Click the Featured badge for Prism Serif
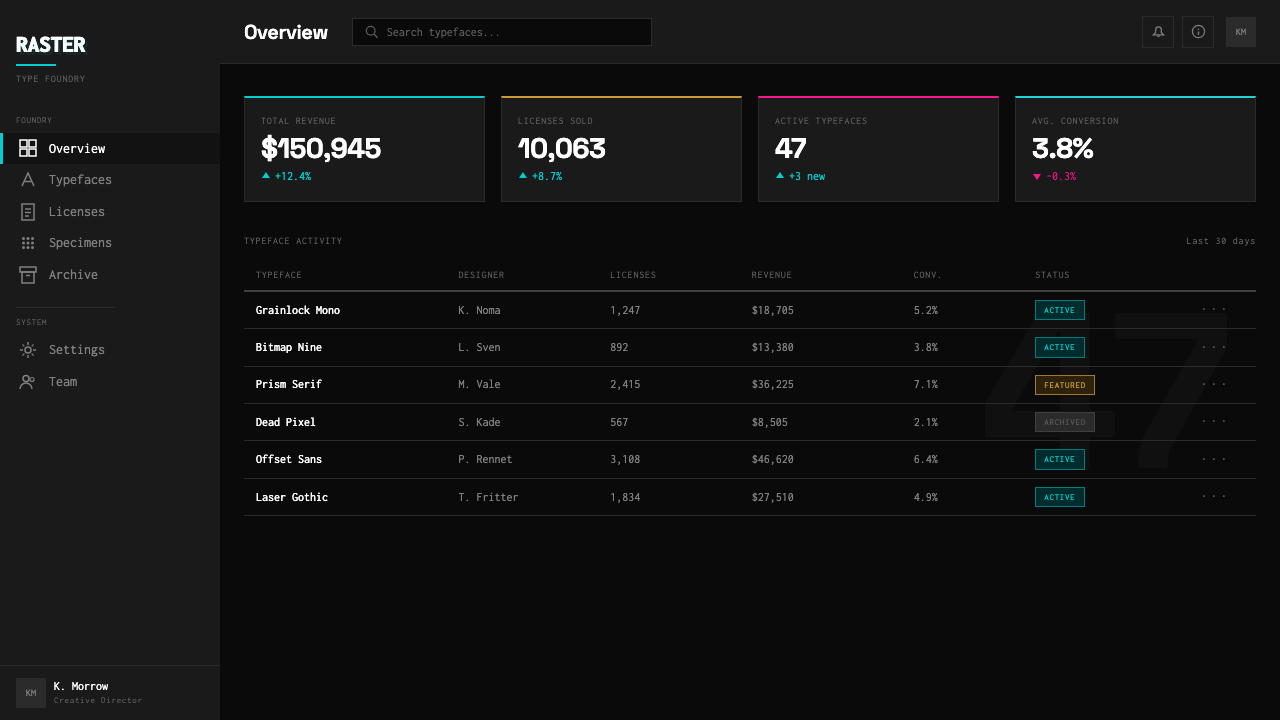This screenshot has height=720, width=1280. pos(1065,385)
